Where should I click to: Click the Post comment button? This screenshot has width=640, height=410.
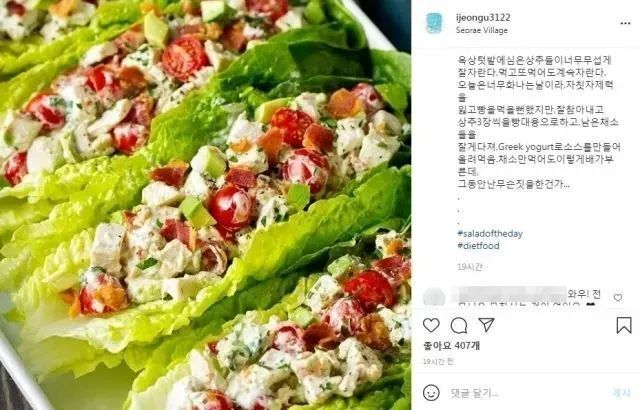pos(622,393)
